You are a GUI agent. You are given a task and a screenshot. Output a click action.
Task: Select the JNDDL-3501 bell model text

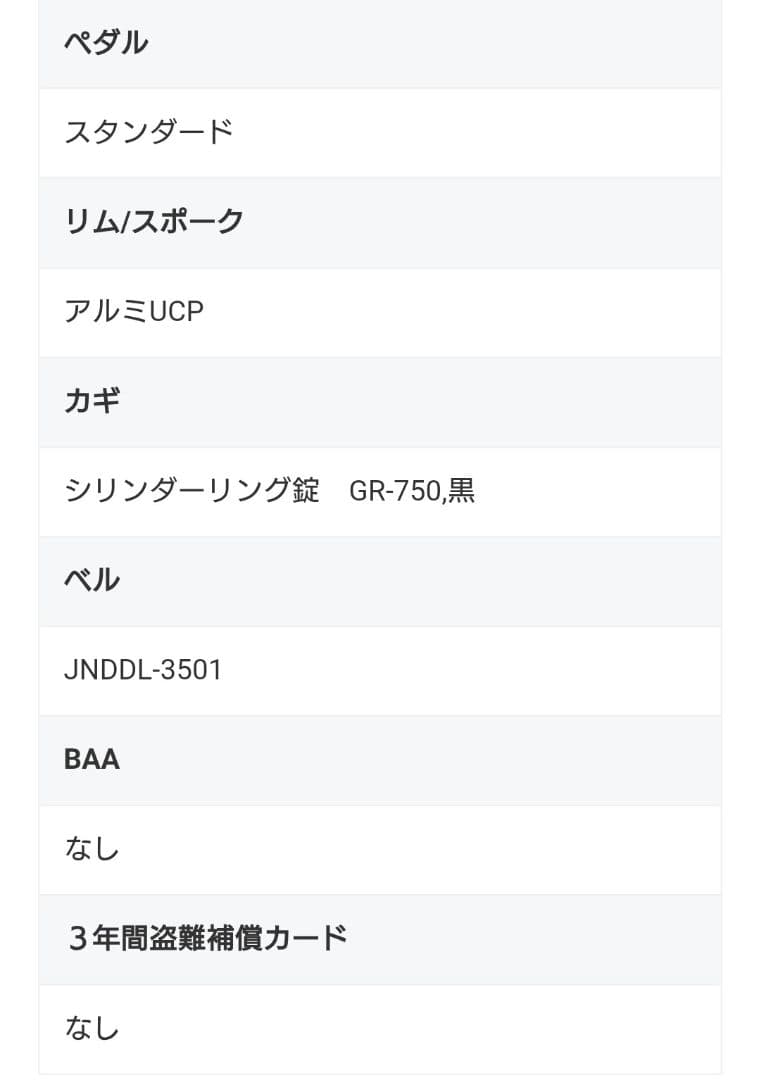143,669
